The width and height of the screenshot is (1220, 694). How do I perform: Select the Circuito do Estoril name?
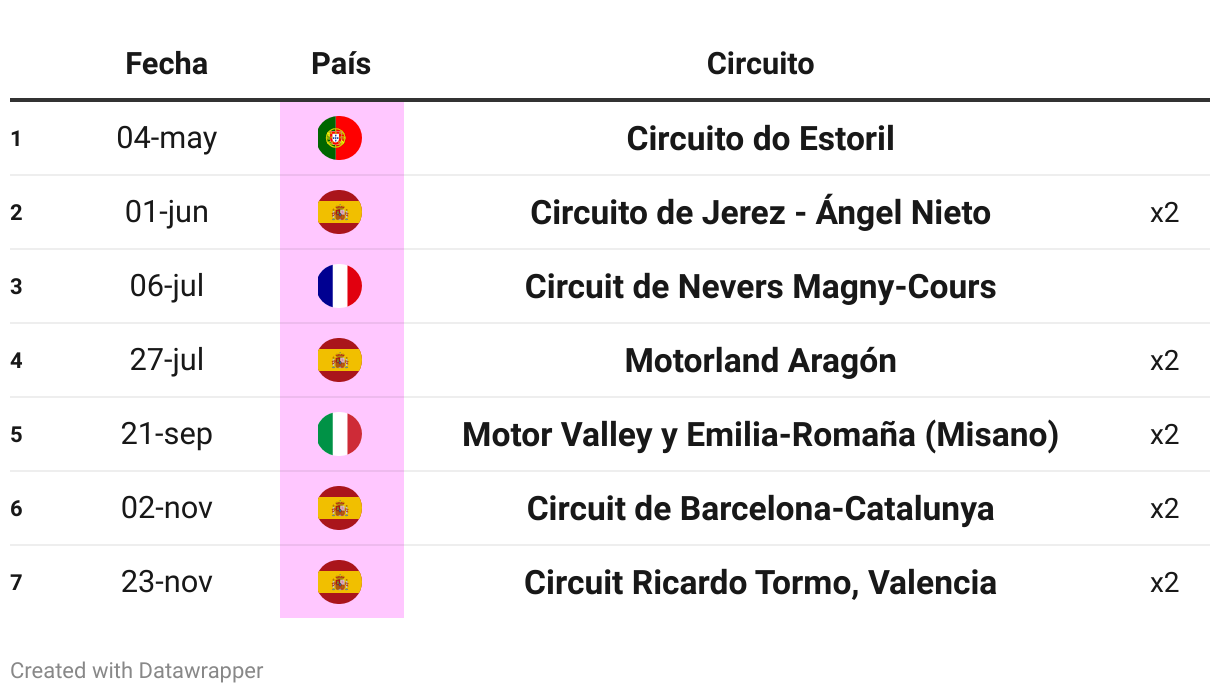(x=760, y=138)
